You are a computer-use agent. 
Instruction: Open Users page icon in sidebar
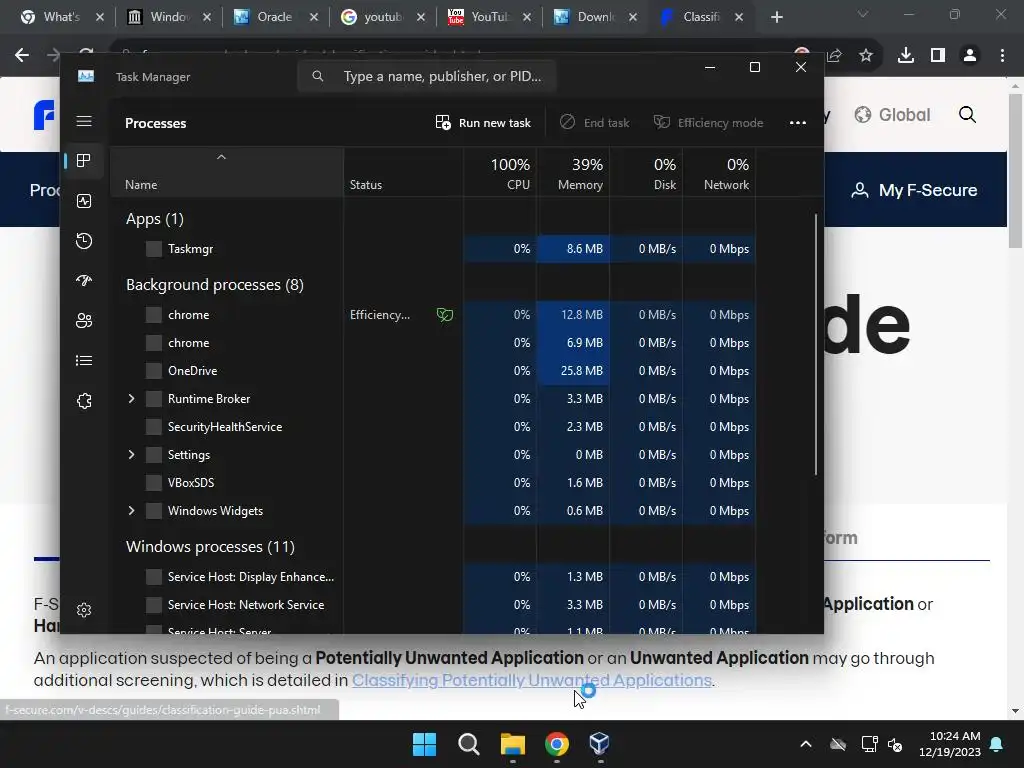click(84, 321)
